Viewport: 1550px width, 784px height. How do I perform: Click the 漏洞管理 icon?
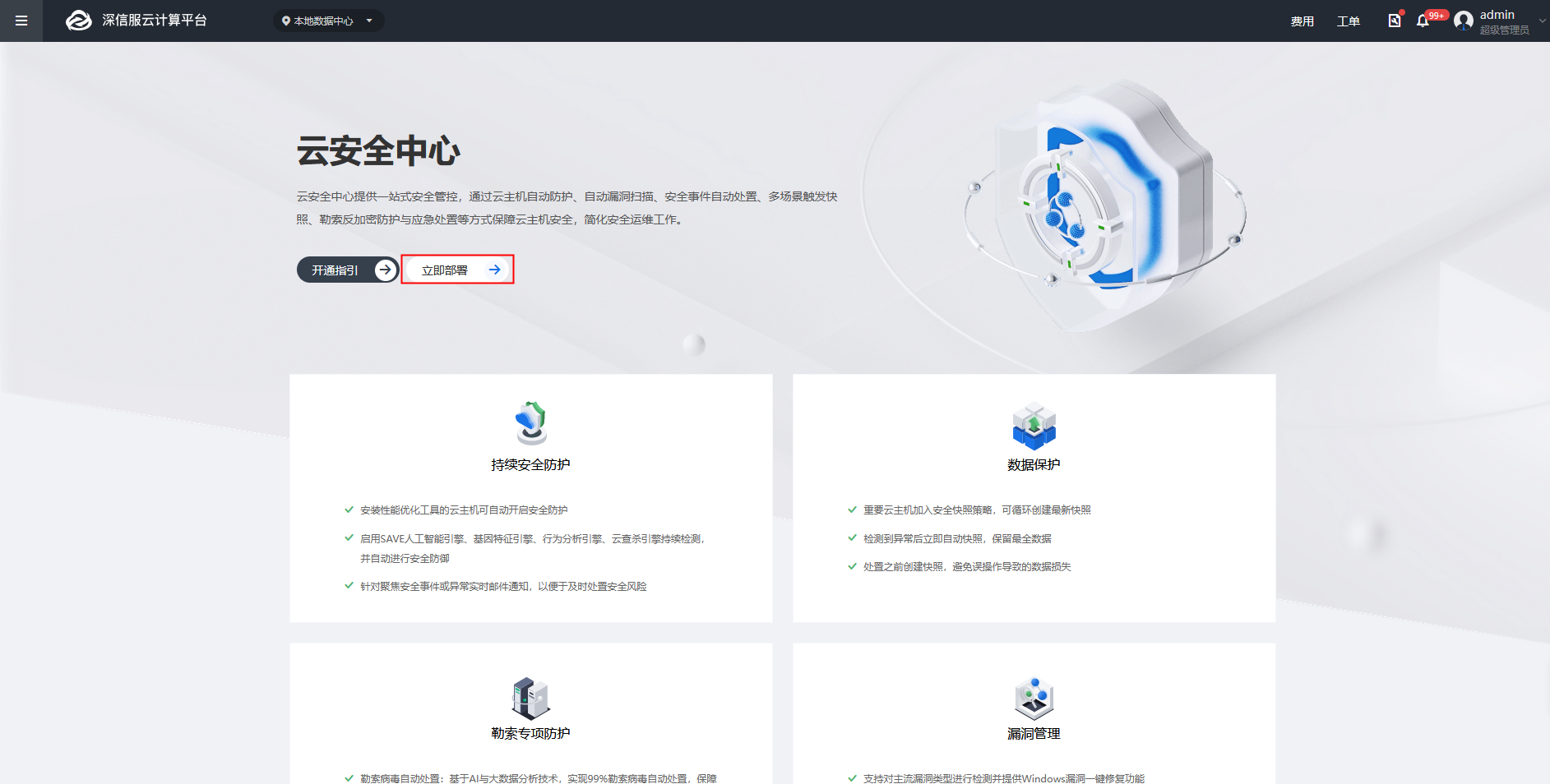1034,699
